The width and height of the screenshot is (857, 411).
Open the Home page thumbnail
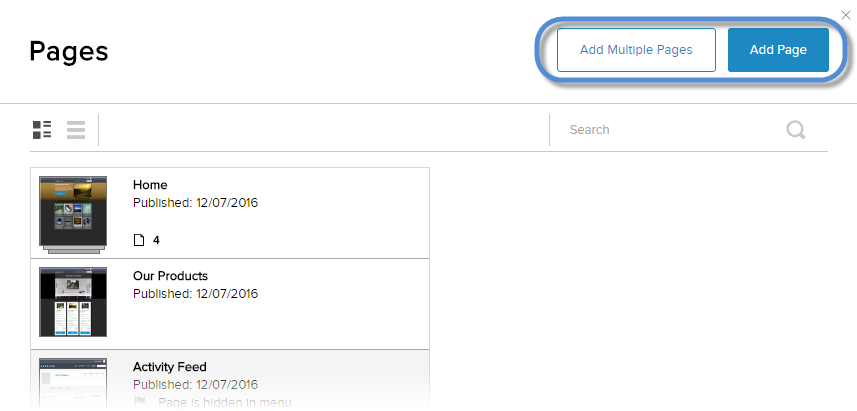(x=73, y=212)
